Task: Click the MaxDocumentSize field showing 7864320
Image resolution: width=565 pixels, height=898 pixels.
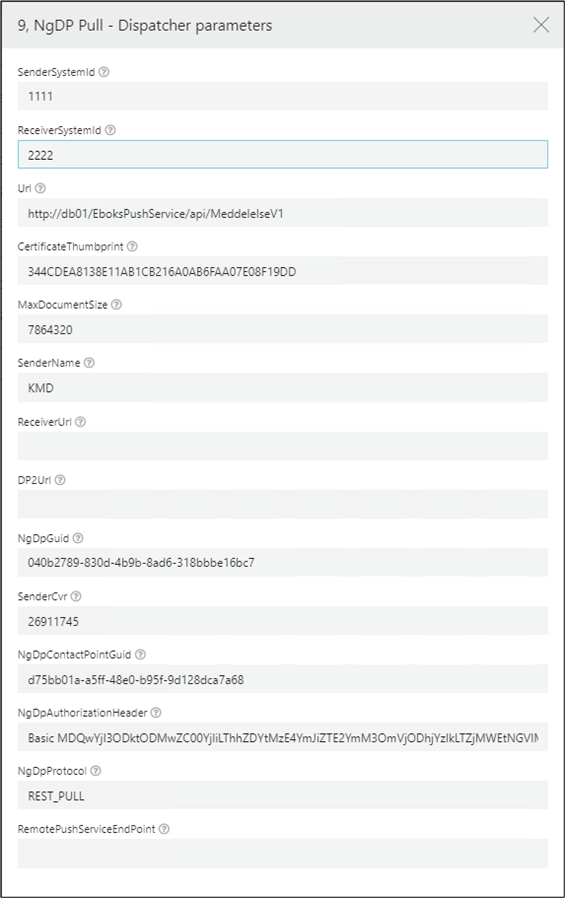Action: point(283,329)
